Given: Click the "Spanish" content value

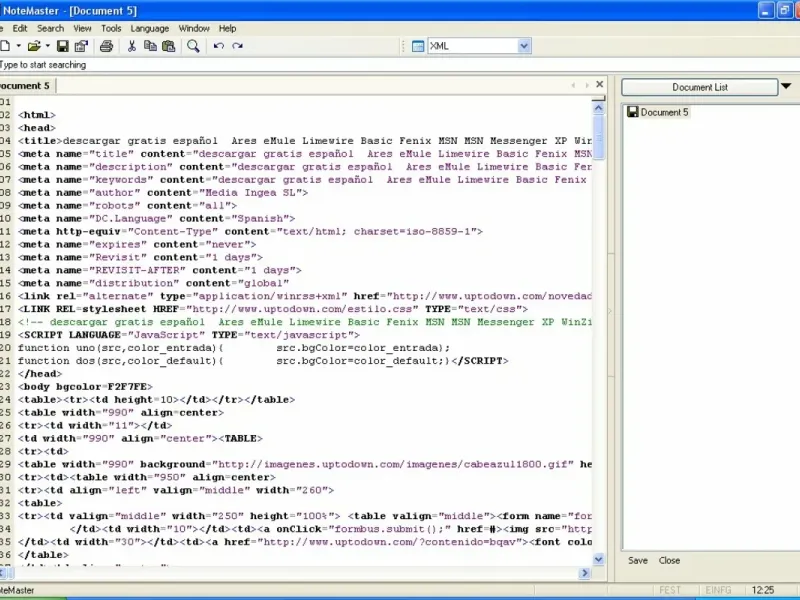Looking at the screenshot, I should pyautogui.click(x=260, y=219).
